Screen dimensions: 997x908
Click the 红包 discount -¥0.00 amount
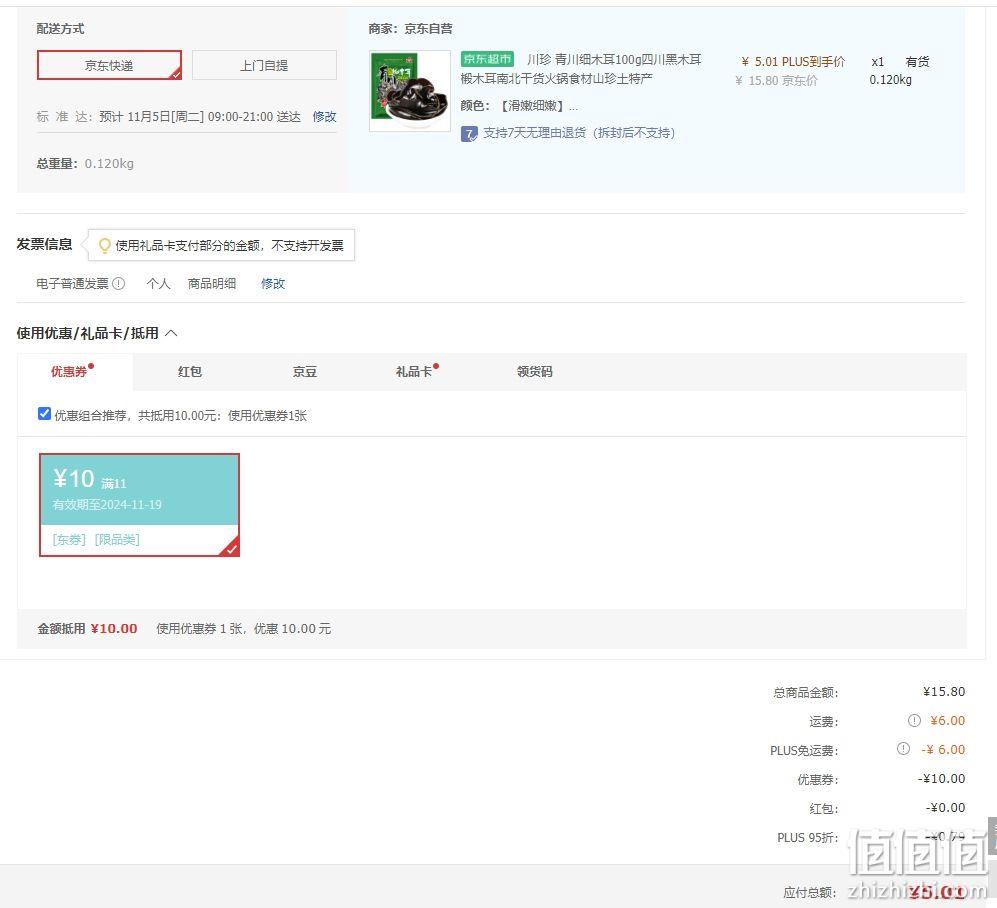(x=945, y=808)
